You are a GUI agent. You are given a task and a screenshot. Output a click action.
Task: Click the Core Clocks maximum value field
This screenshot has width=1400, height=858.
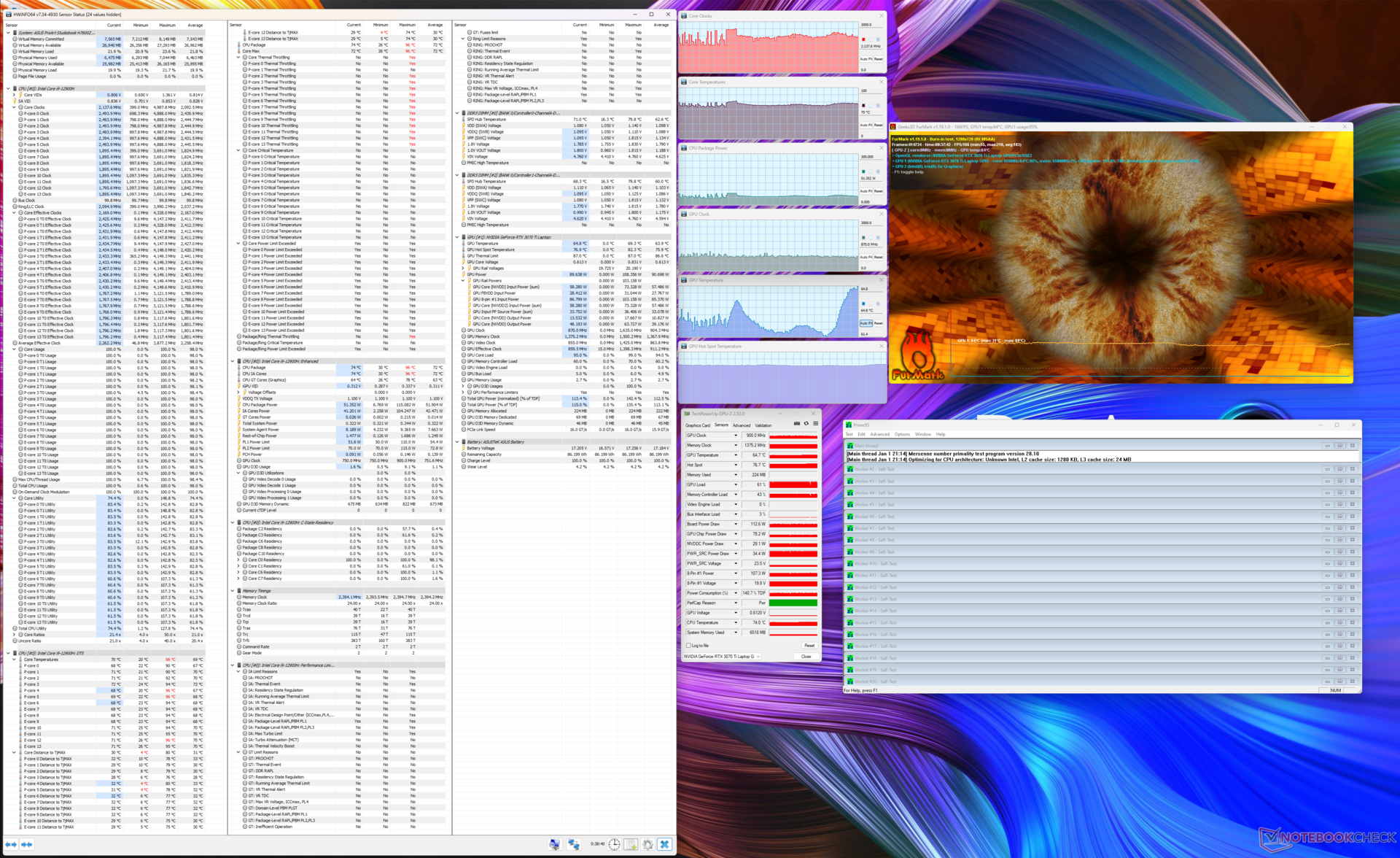[x=871, y=24]
